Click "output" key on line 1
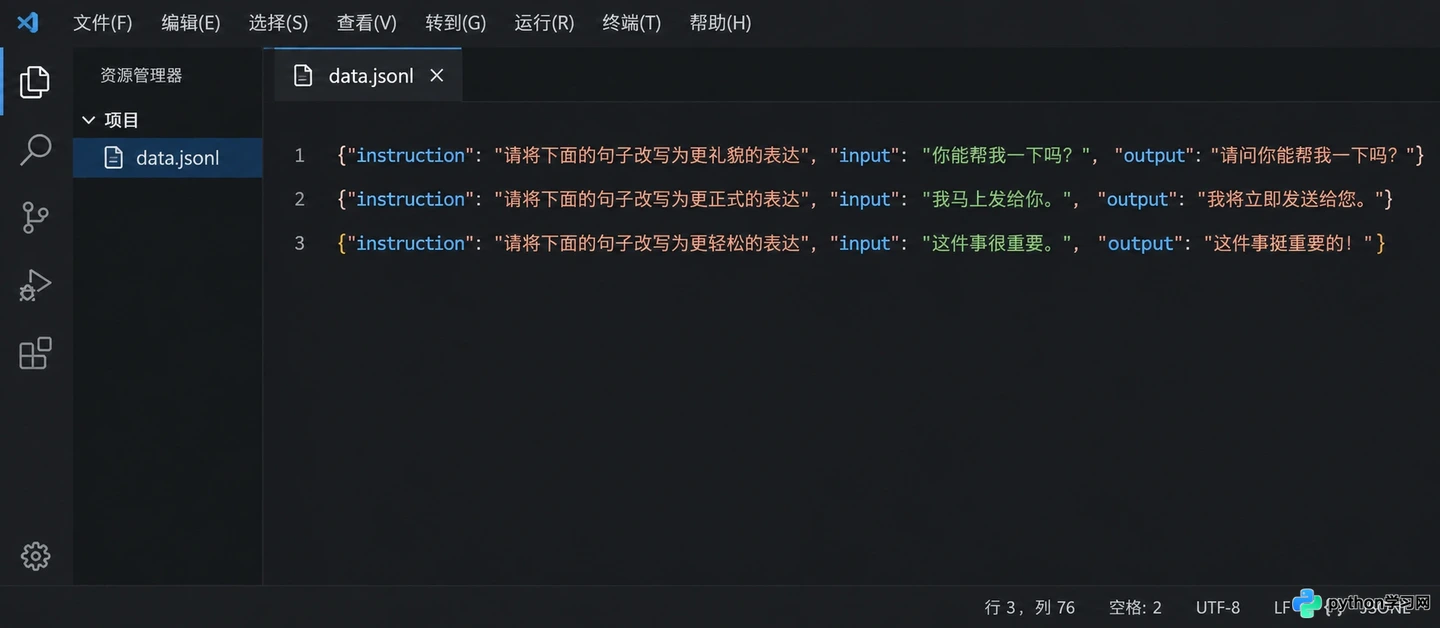The height and width of the screenshot is (628, 1440). pos(1156,155)
